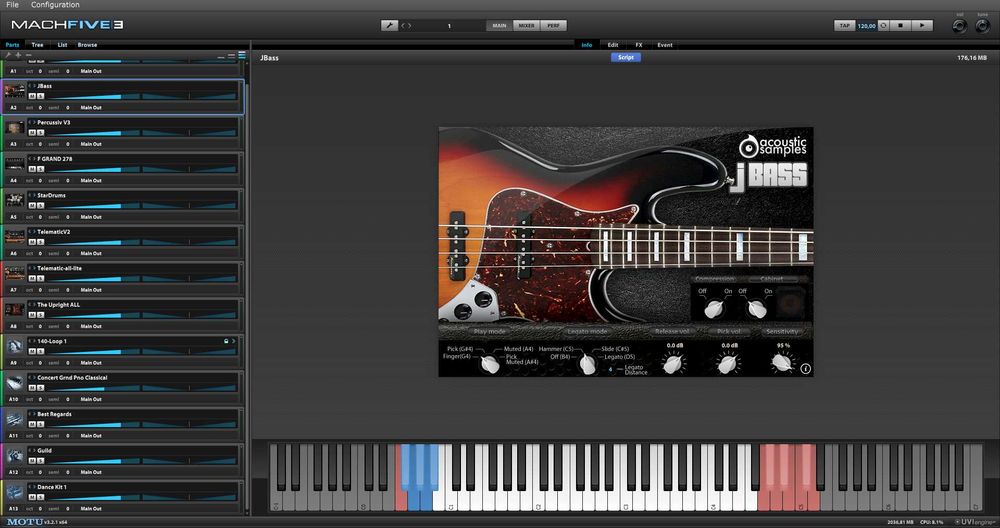
Task: Toggle the Cabinet Off/On knob
Action: pos(756,309)
